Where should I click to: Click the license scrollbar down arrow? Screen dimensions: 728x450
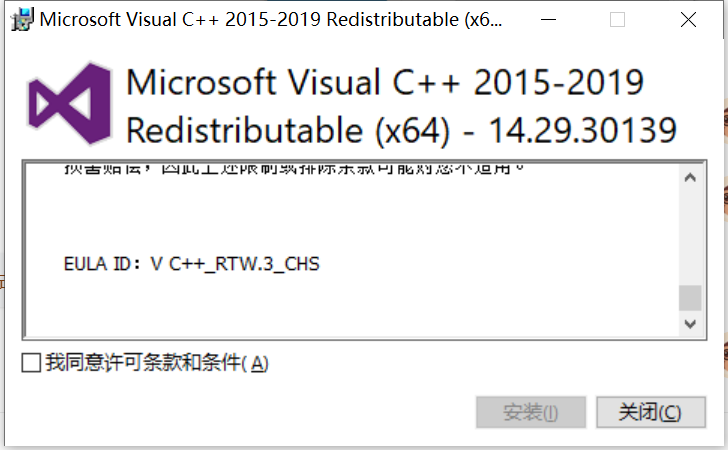[690, 324]
